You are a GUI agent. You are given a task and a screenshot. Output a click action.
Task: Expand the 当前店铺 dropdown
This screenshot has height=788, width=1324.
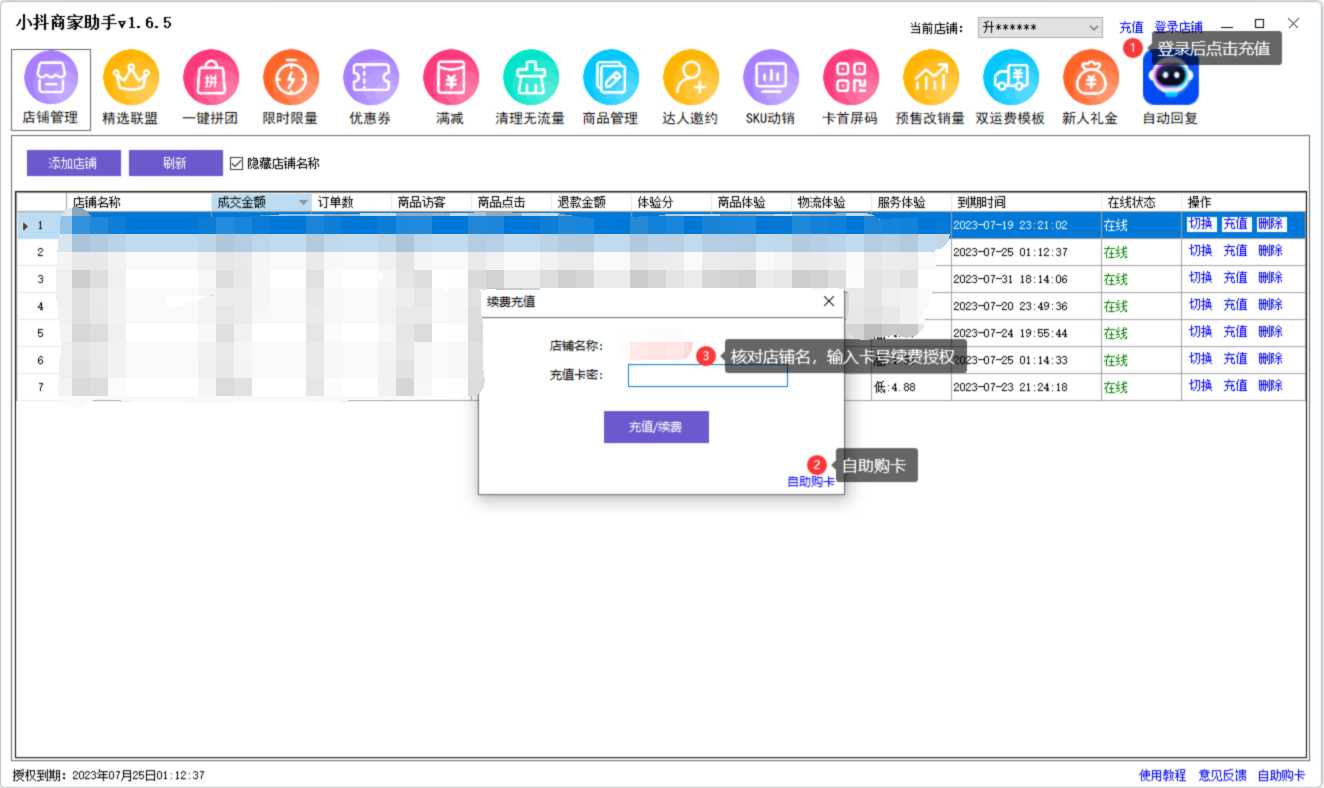(x=1093, y=28)
